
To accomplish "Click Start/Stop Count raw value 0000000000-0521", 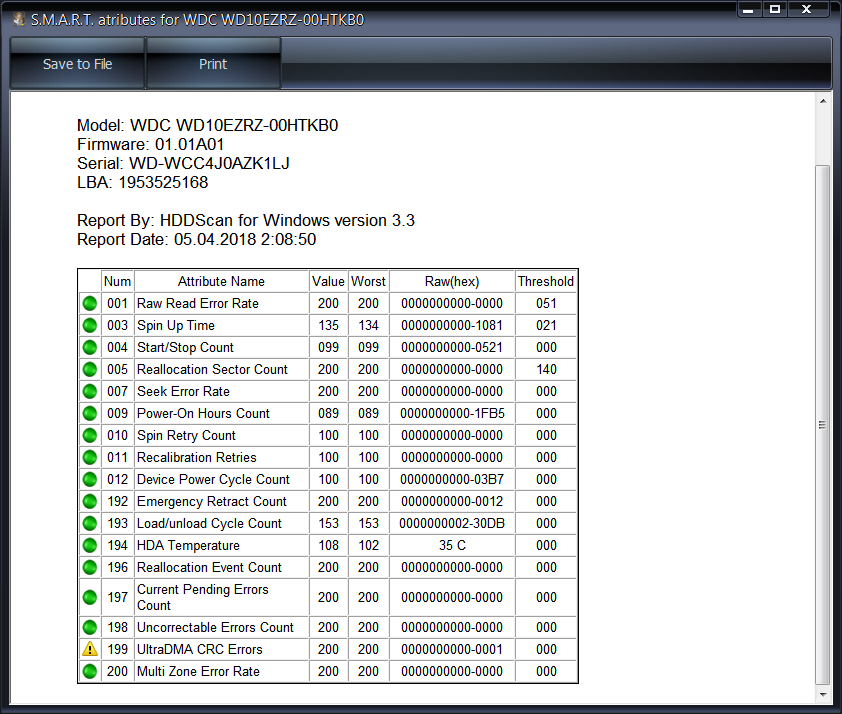I will pyautogui.click(x=452, y=347).
